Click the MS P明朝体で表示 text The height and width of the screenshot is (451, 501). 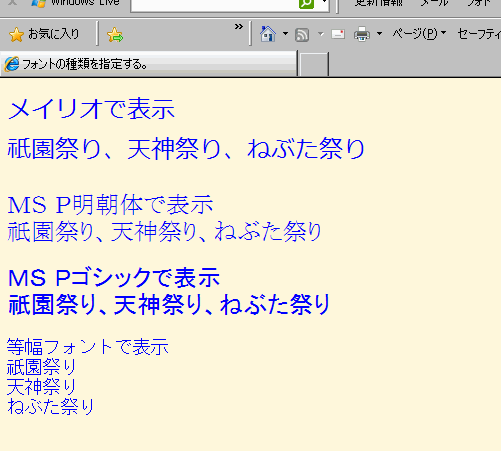110,205
